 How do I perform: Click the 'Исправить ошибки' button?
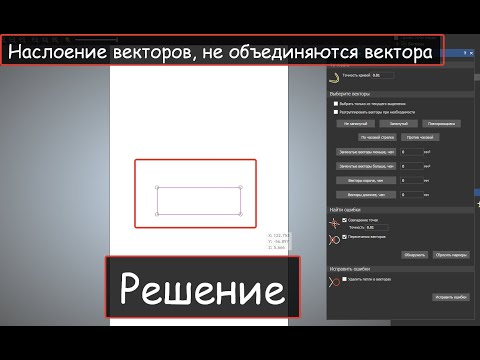451,297
